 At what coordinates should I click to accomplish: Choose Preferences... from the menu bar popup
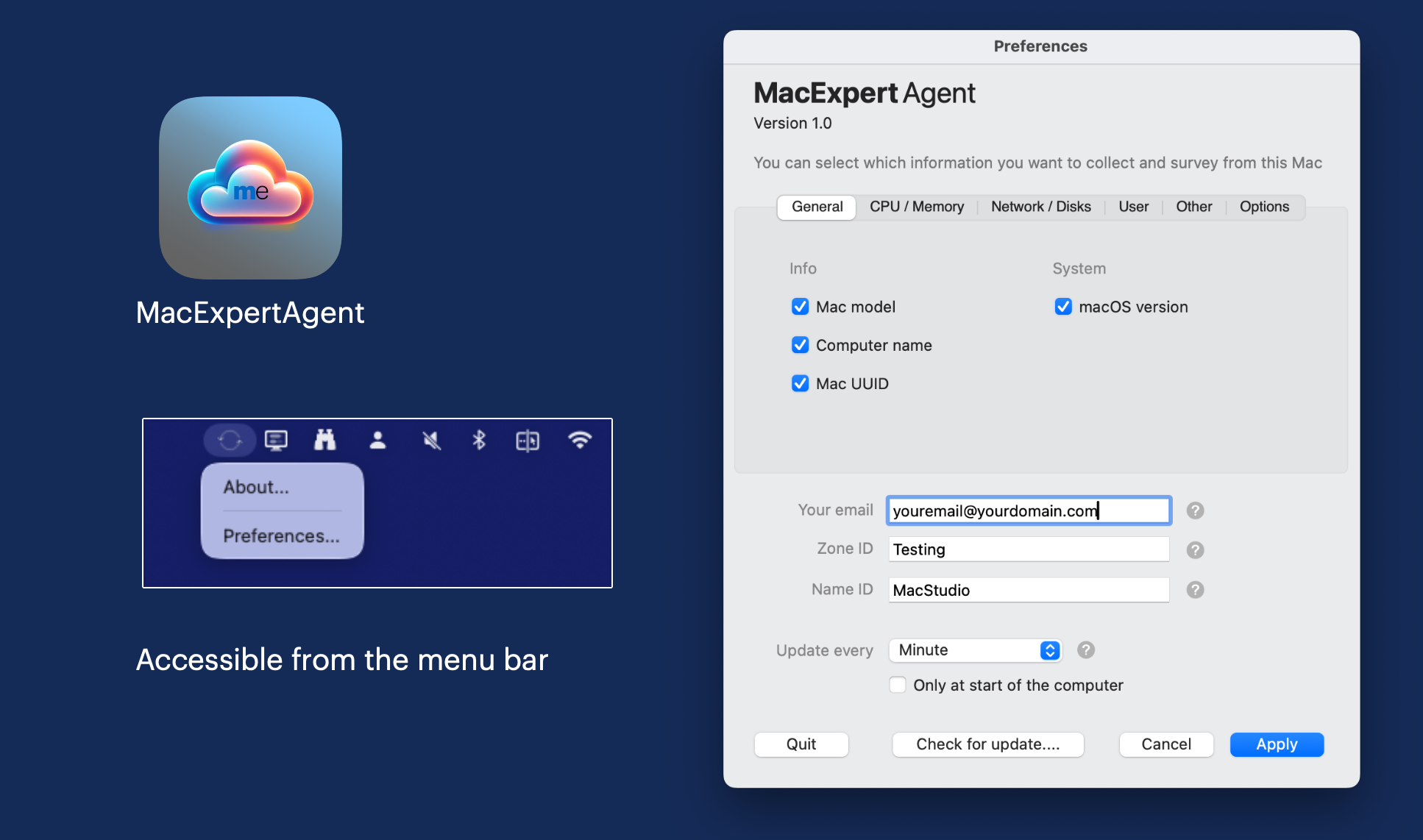click(x=282, y=535)
